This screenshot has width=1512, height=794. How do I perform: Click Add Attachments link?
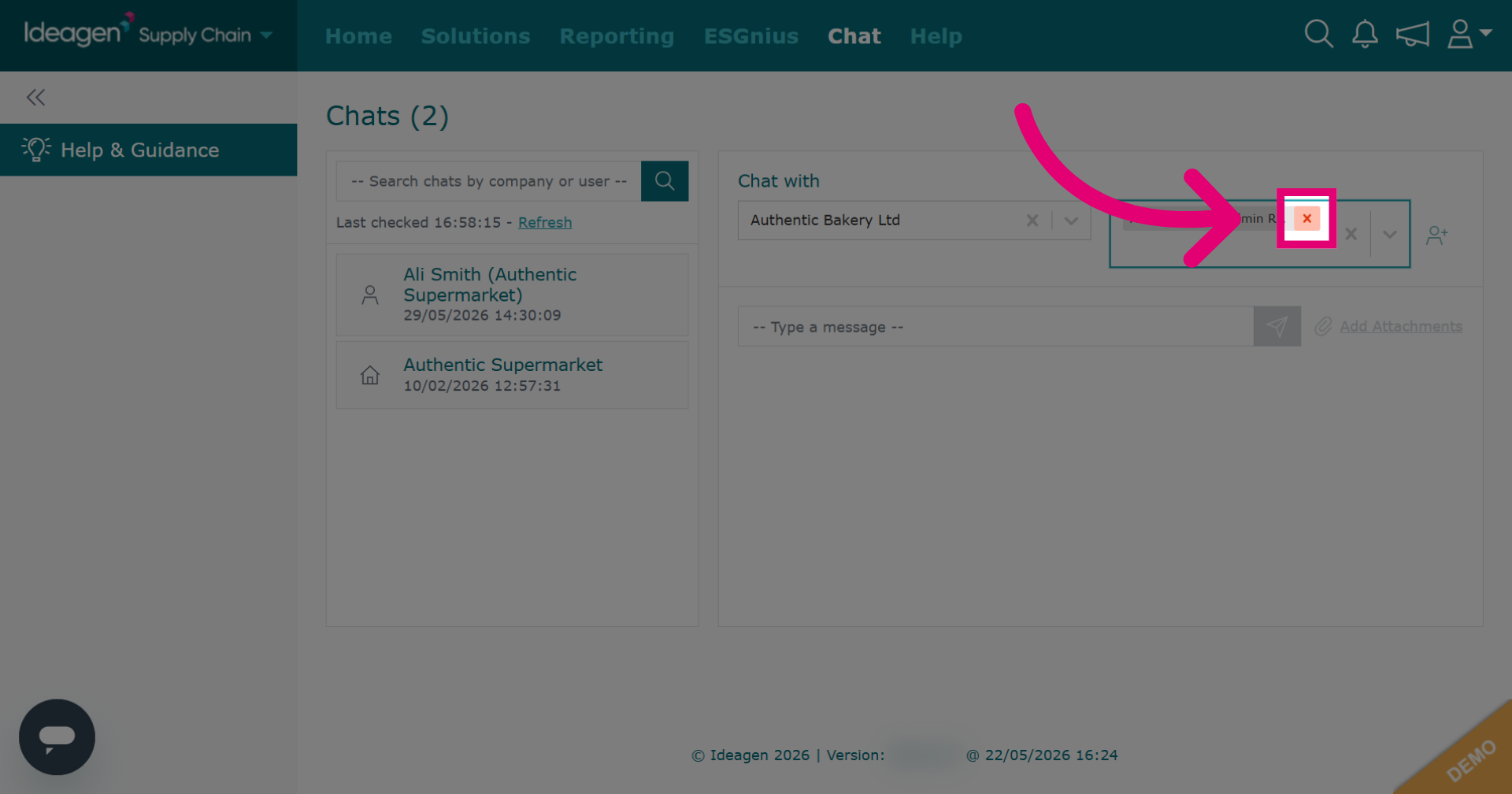pyautogui.click(x=1400, y=326)
